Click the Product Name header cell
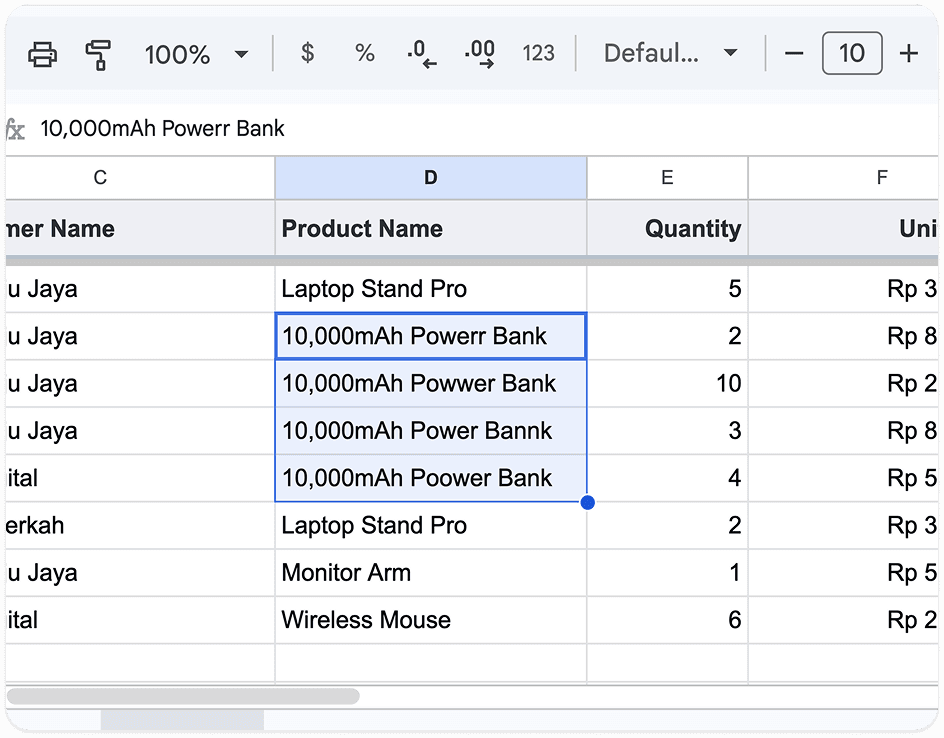Viewport: 944px width, 738px height. coord(430,229)
